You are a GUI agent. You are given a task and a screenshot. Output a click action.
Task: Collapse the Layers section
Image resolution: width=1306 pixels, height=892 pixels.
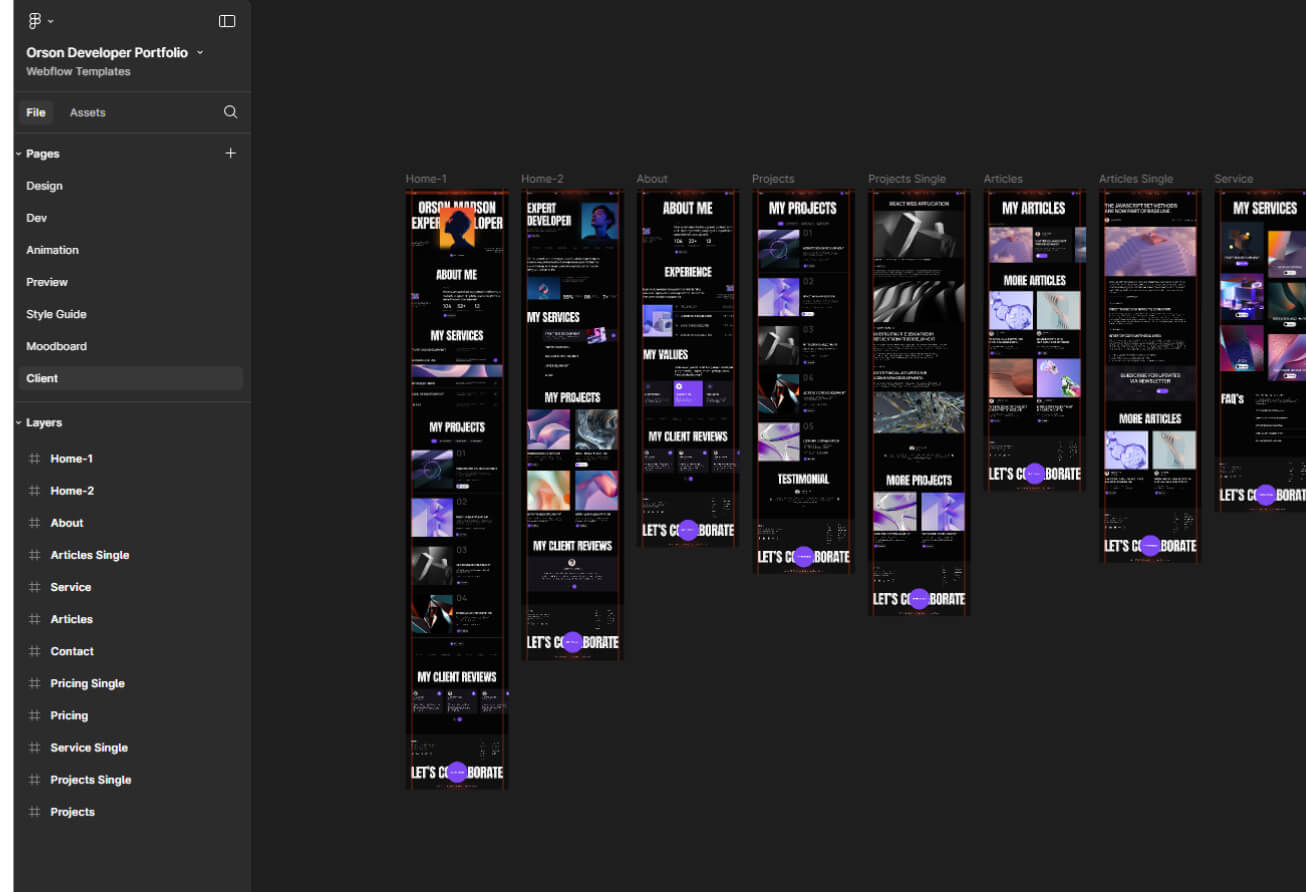pos(19,423)
